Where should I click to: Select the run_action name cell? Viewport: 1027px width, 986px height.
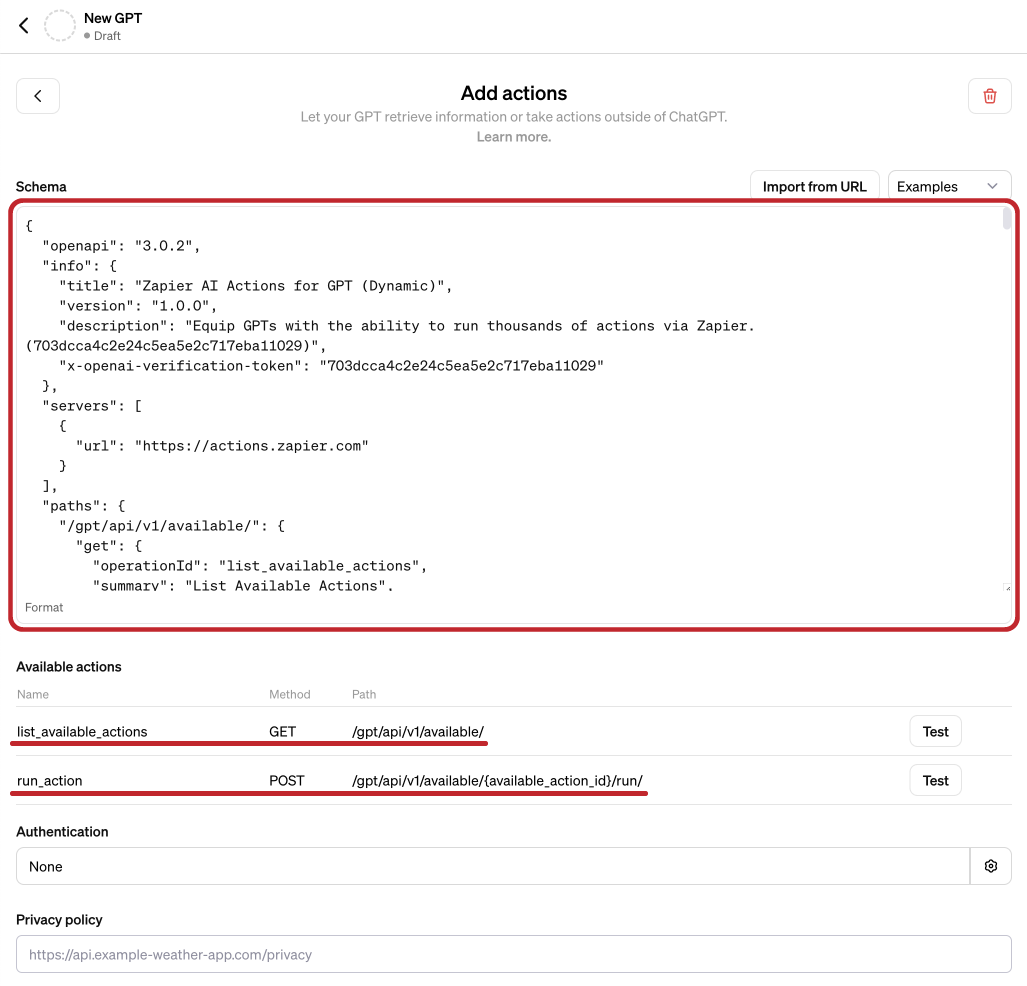[x=50, y=781]
